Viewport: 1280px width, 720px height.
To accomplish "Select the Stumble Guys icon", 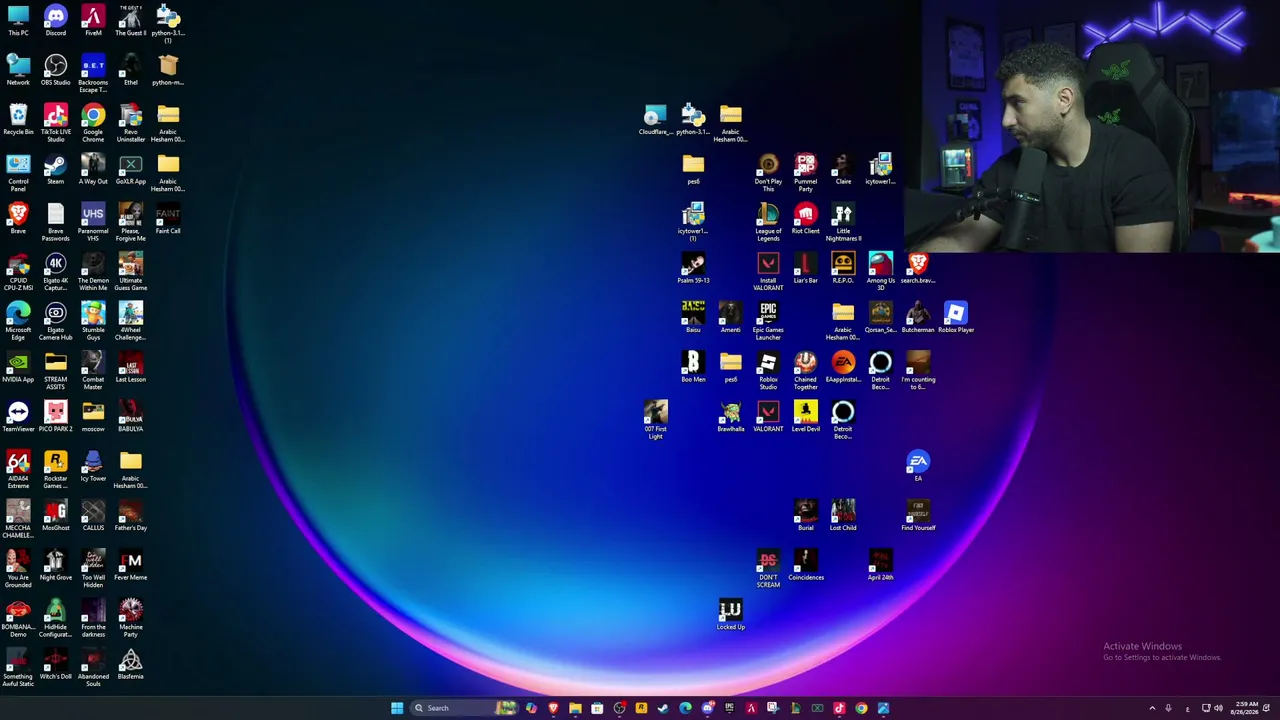I will pos(93,322).
